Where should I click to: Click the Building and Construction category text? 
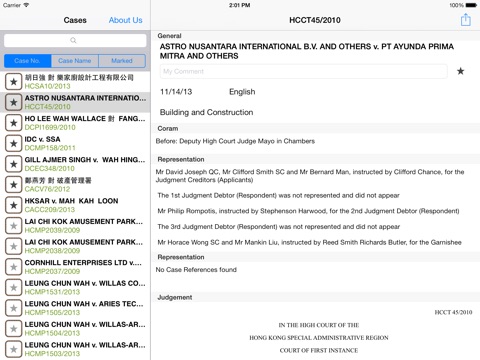[x=206, y=112]
